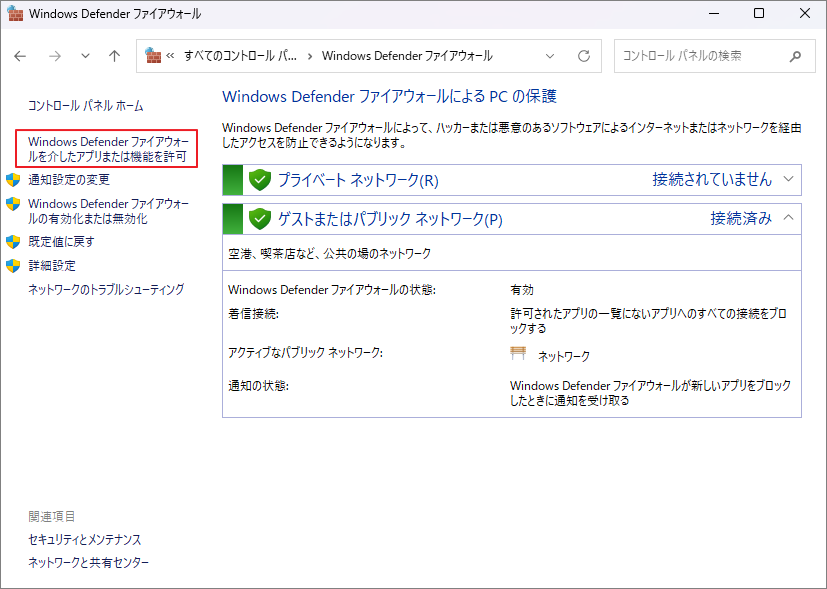
Task: Open ネットワークと共有センター link
Action: pos(88,563)
